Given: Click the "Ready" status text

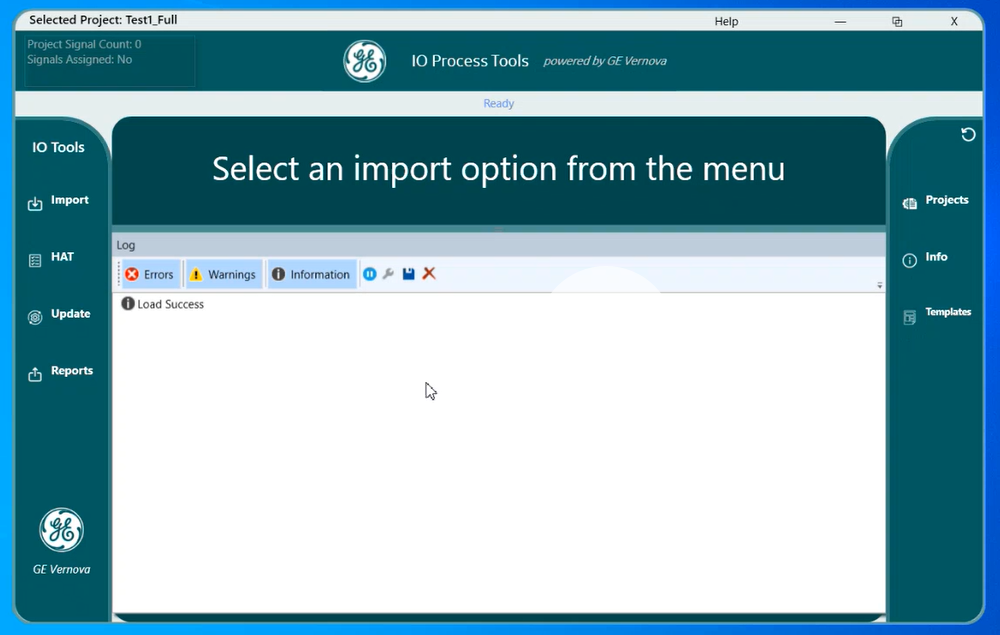Looking at the screenshot, I should click(498, 103).
